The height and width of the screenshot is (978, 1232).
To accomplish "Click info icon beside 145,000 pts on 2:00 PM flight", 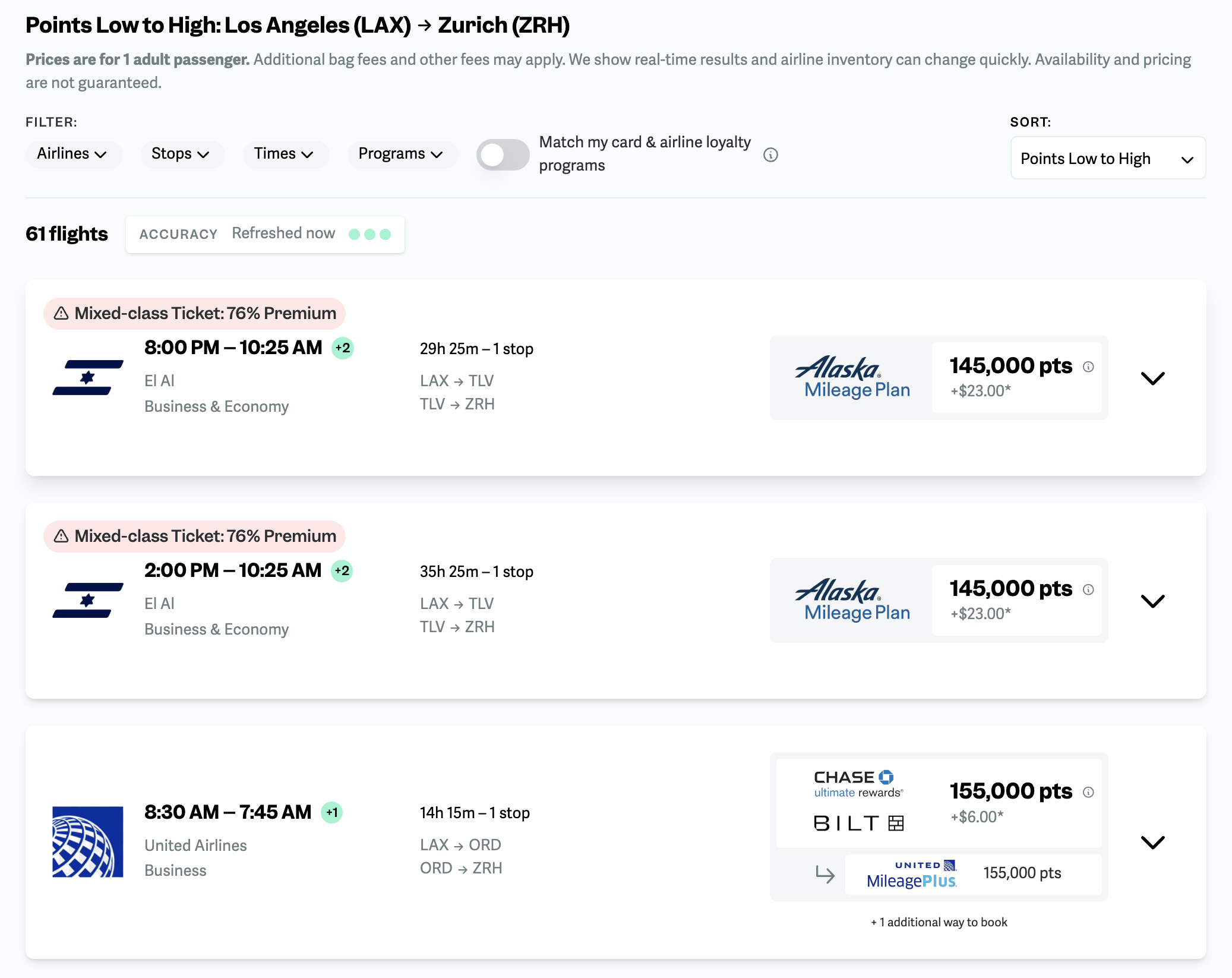I will [1088, 589].
